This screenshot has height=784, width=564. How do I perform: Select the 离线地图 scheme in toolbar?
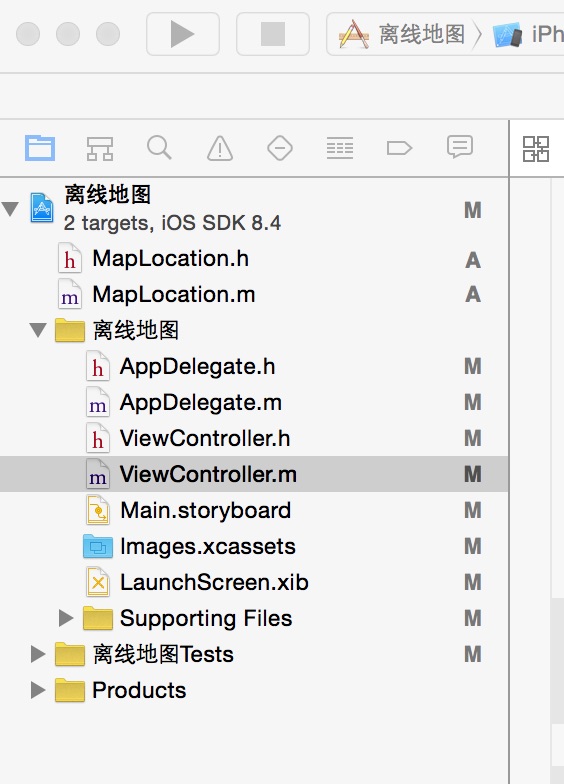pyautogui.click(x=403, y=34)
